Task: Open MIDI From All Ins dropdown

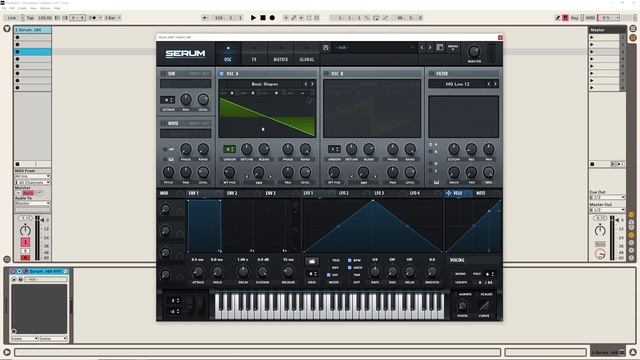Action: [33, 176]
